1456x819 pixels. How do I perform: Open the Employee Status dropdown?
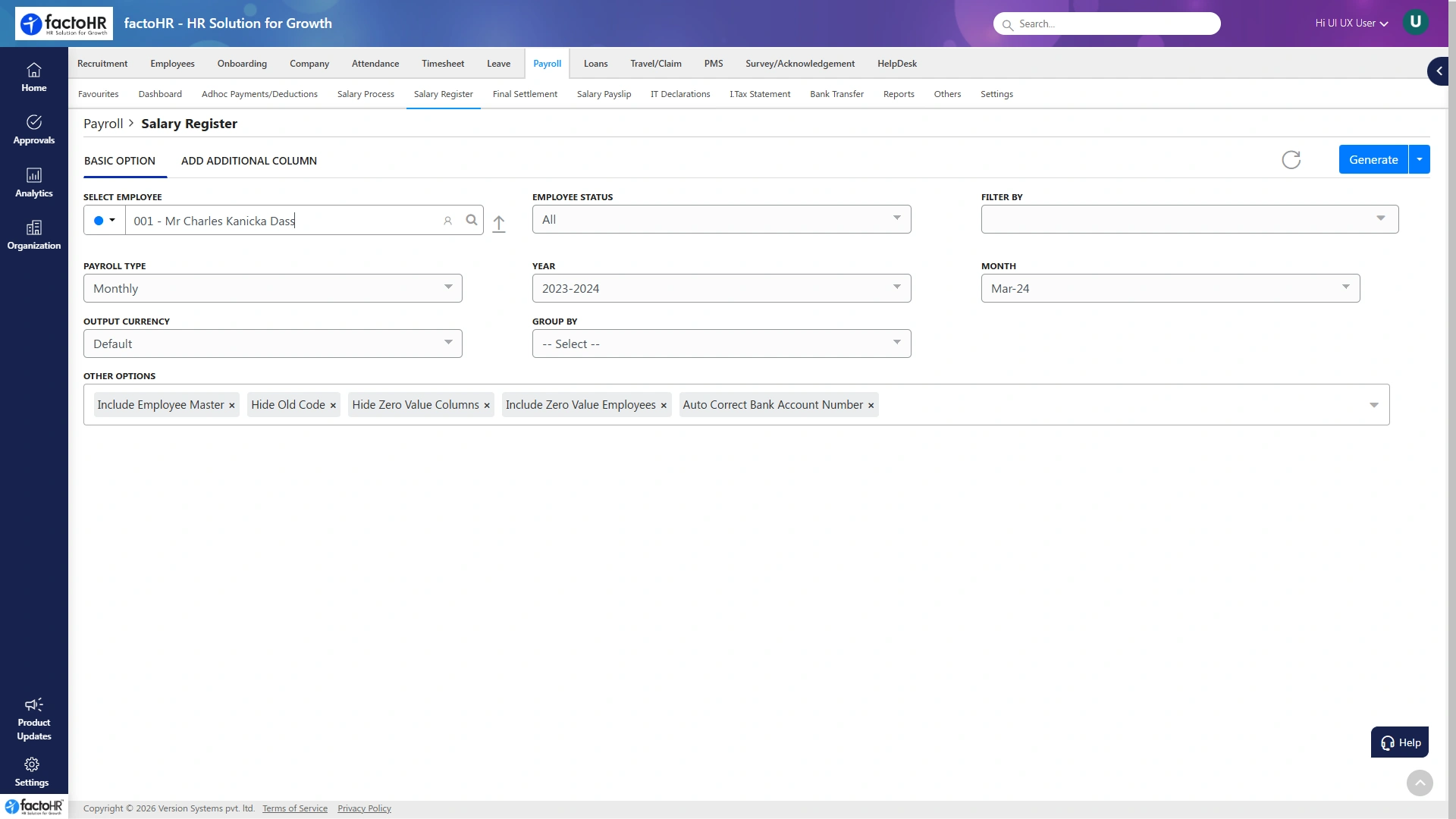click(721, 220)
